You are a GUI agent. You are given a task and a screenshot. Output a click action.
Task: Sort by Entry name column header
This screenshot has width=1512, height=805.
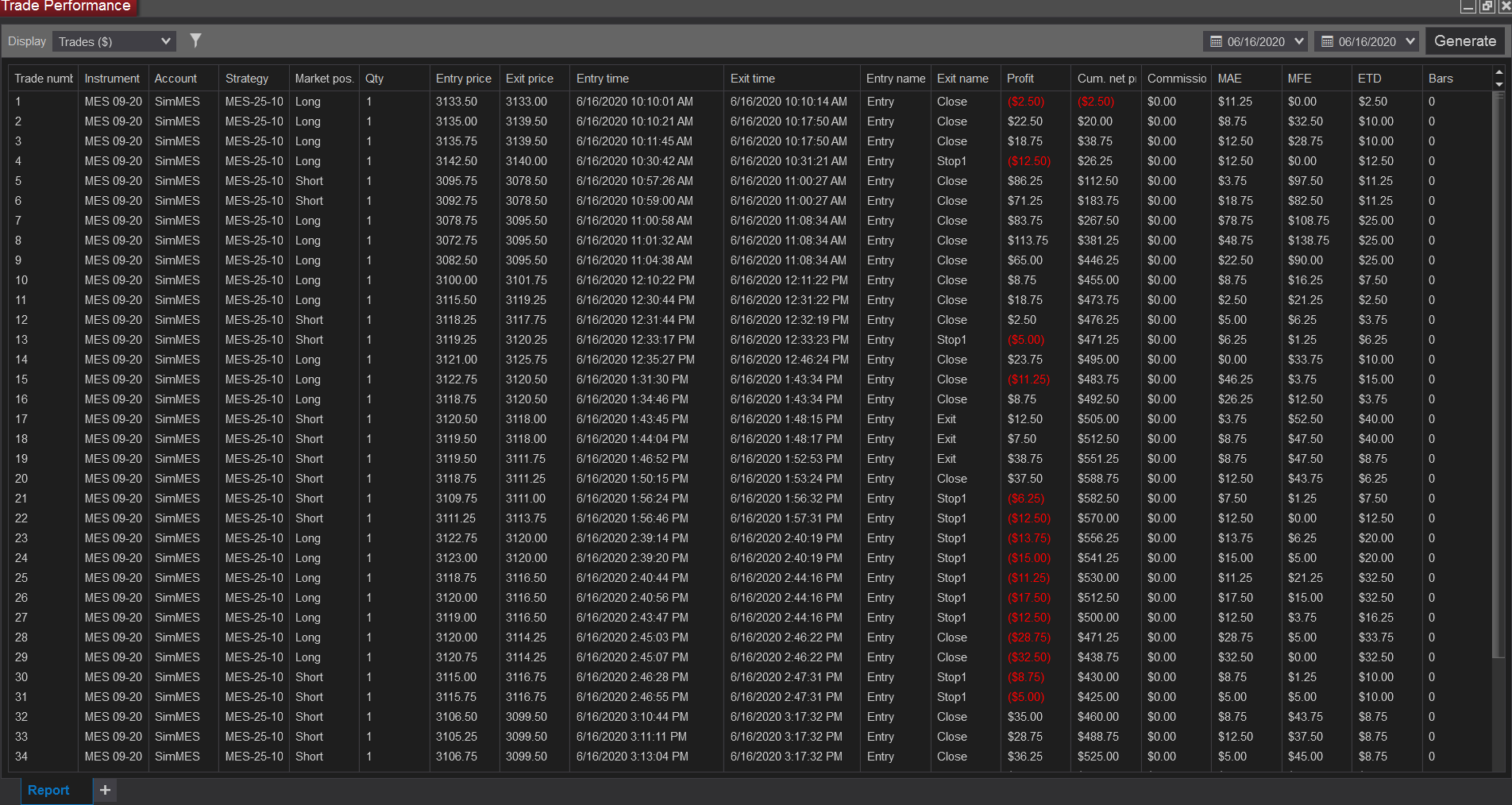(895, 79)
